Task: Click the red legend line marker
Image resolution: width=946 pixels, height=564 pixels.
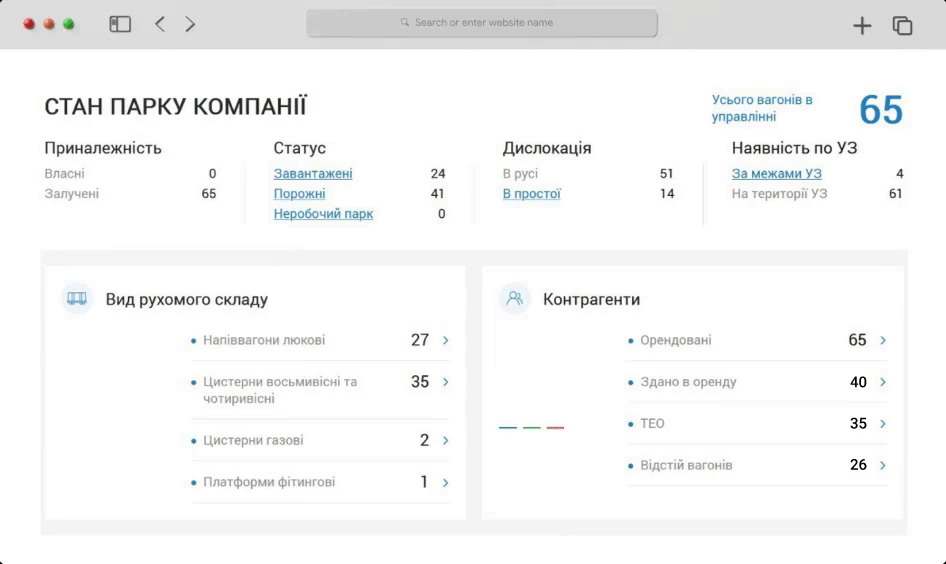Action: pyautogui.click(x=555, y=428)
